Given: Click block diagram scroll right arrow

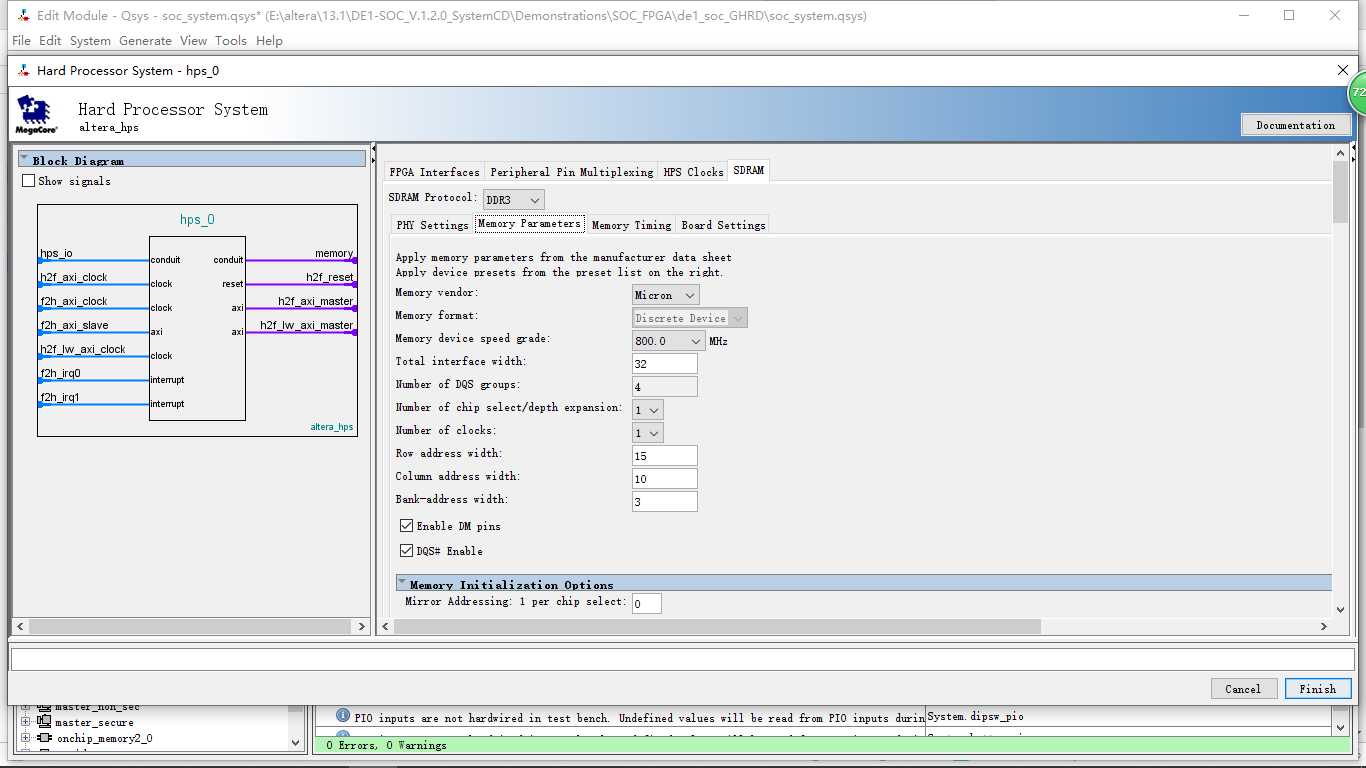Looking at the screenshot, I should (362, 626).
